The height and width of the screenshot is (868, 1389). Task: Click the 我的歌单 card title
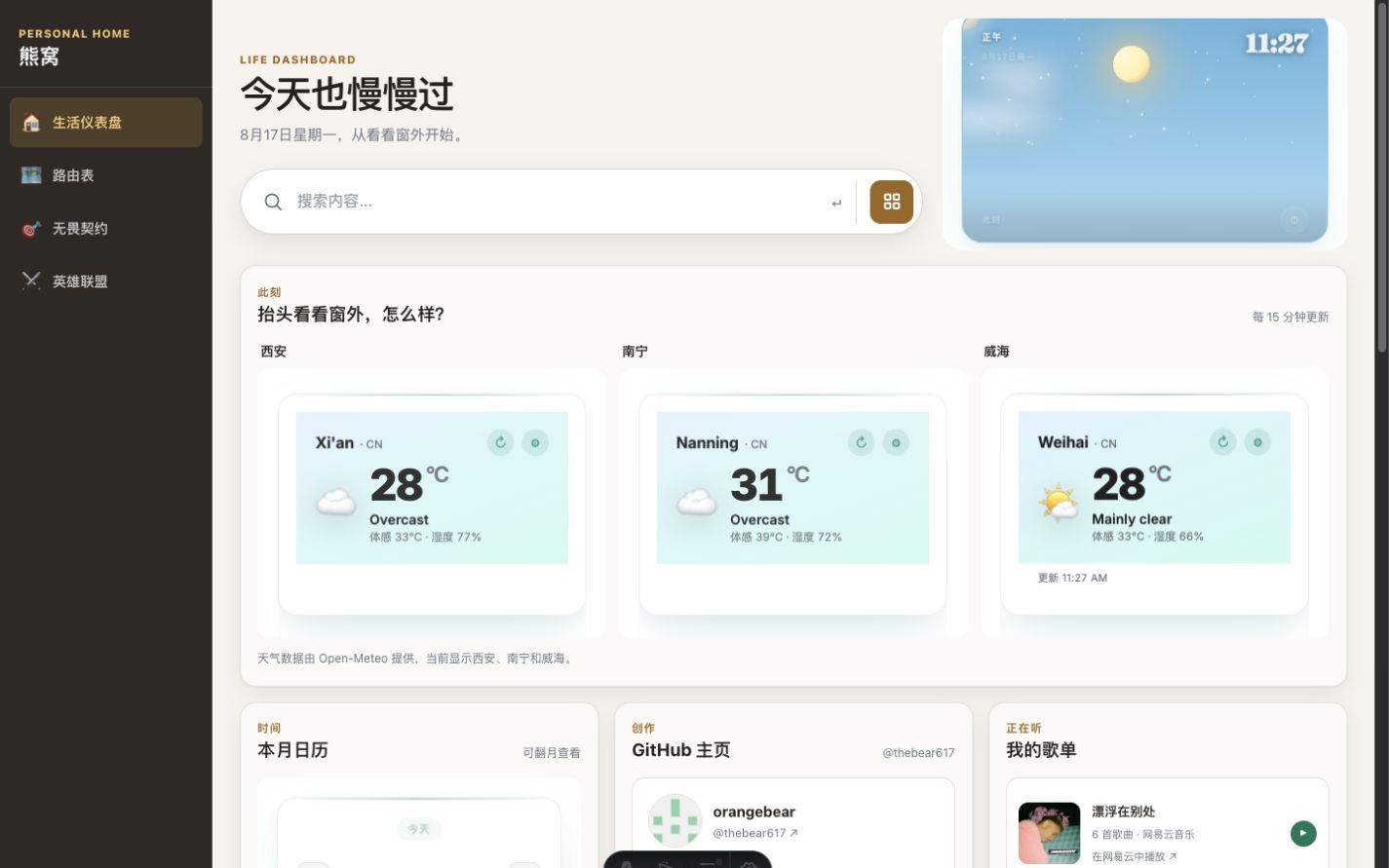click(1041, 750)
